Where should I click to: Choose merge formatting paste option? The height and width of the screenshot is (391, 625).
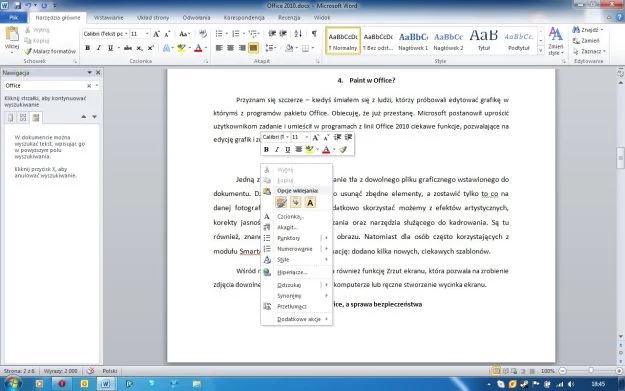(295, 202)
